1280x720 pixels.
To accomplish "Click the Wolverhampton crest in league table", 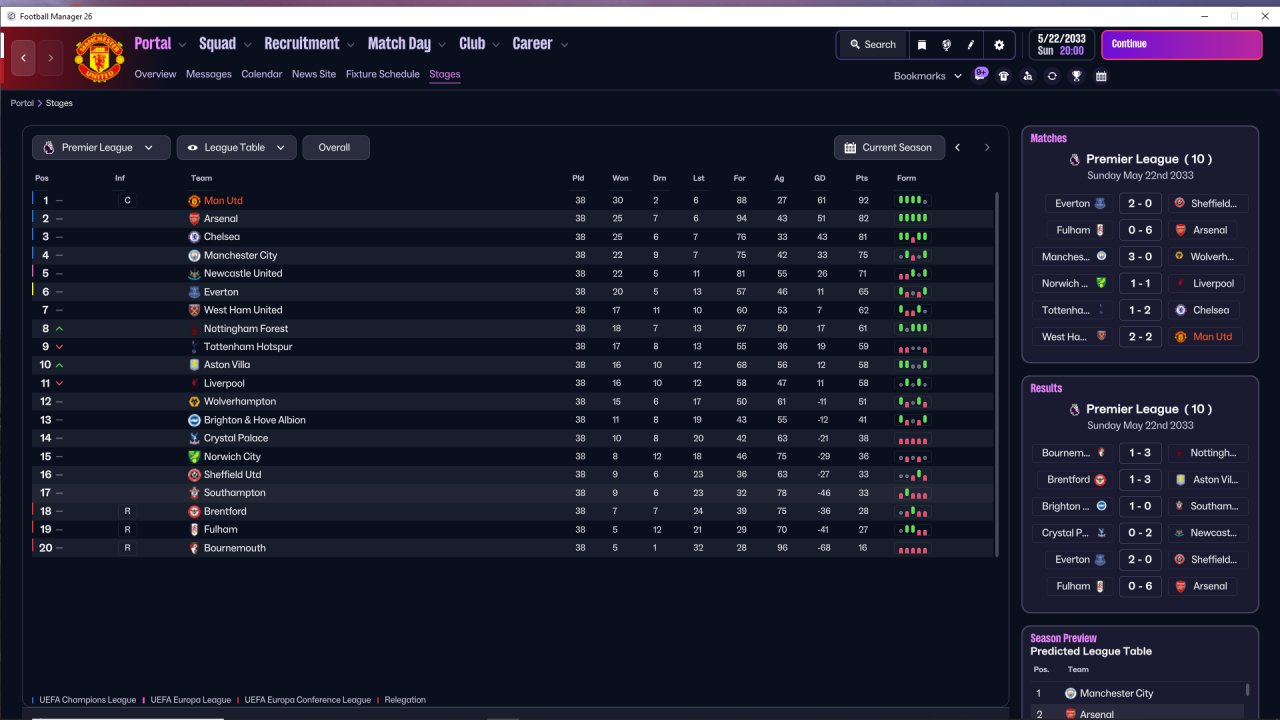I will click(x=194, y=402).
